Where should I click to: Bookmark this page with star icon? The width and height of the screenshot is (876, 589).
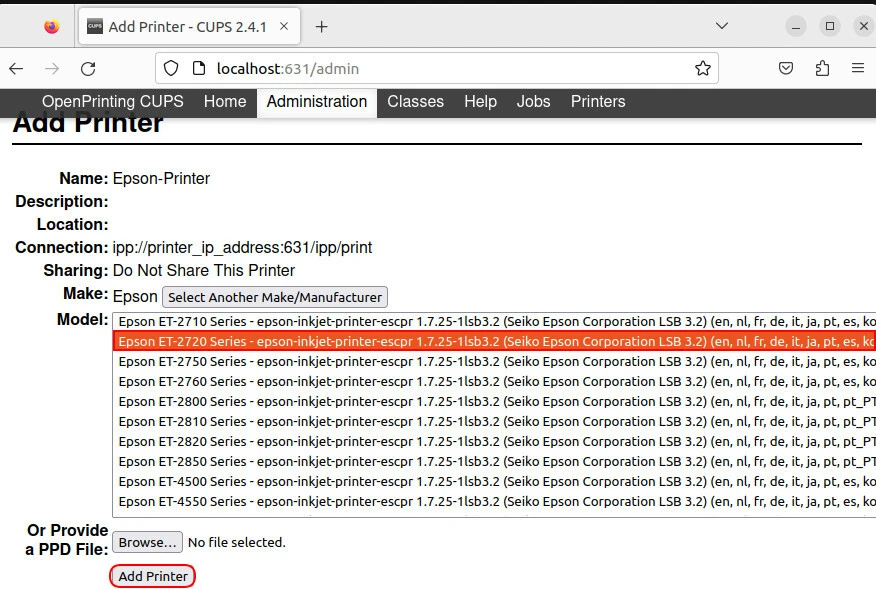click(x=703, y=68)
